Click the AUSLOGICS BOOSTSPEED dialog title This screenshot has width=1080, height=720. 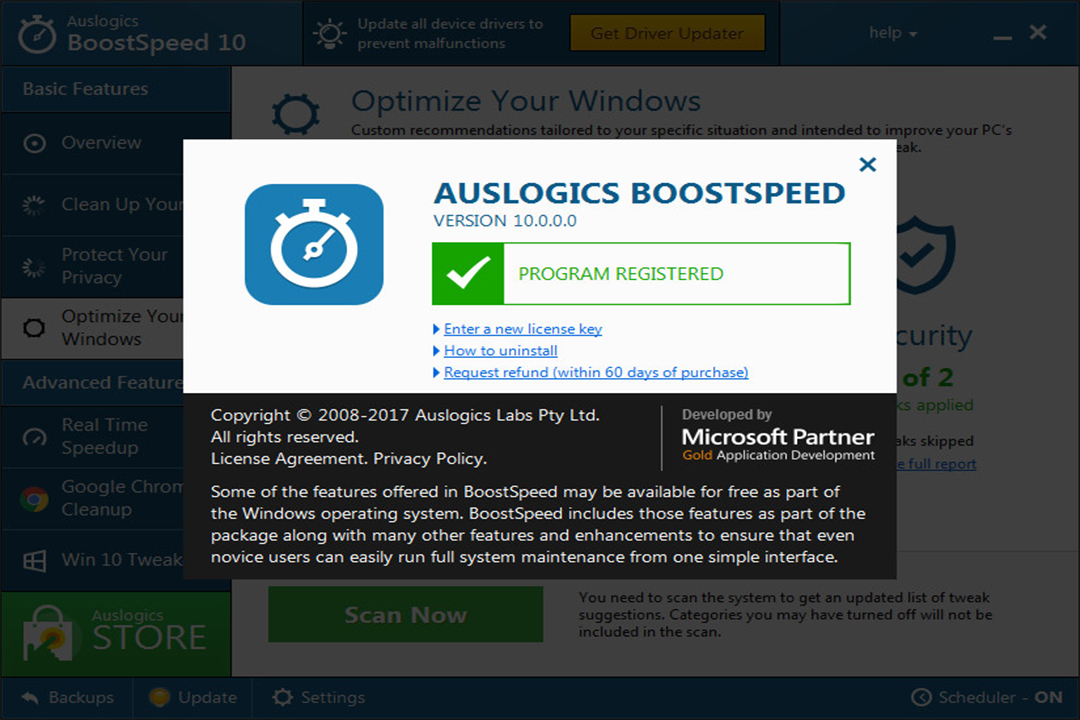point(638,193)
